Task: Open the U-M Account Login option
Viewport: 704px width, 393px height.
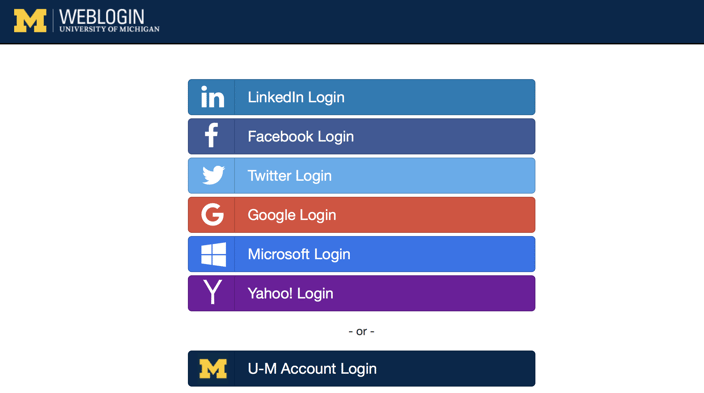Action: coord(361,369)
